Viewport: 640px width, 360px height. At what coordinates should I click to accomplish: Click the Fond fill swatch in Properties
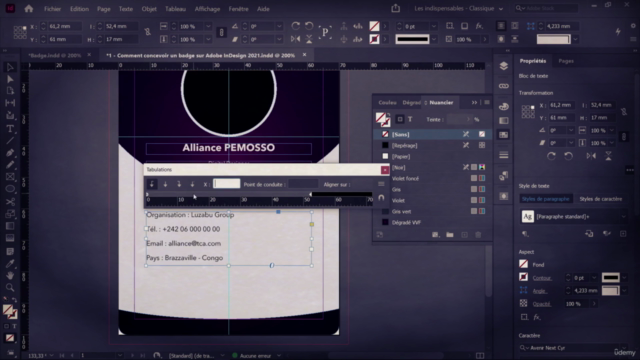coord(523,264)
